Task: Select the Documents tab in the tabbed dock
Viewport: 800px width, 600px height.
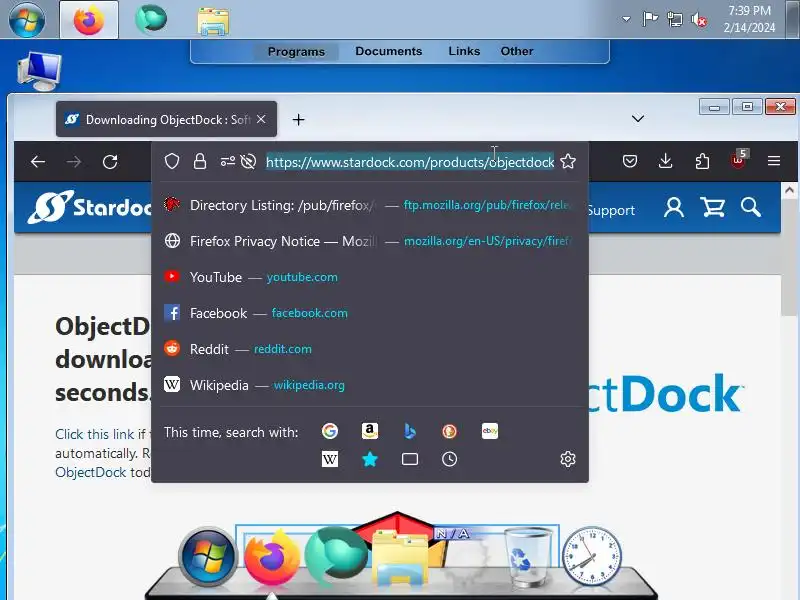Action: (389, 51)
